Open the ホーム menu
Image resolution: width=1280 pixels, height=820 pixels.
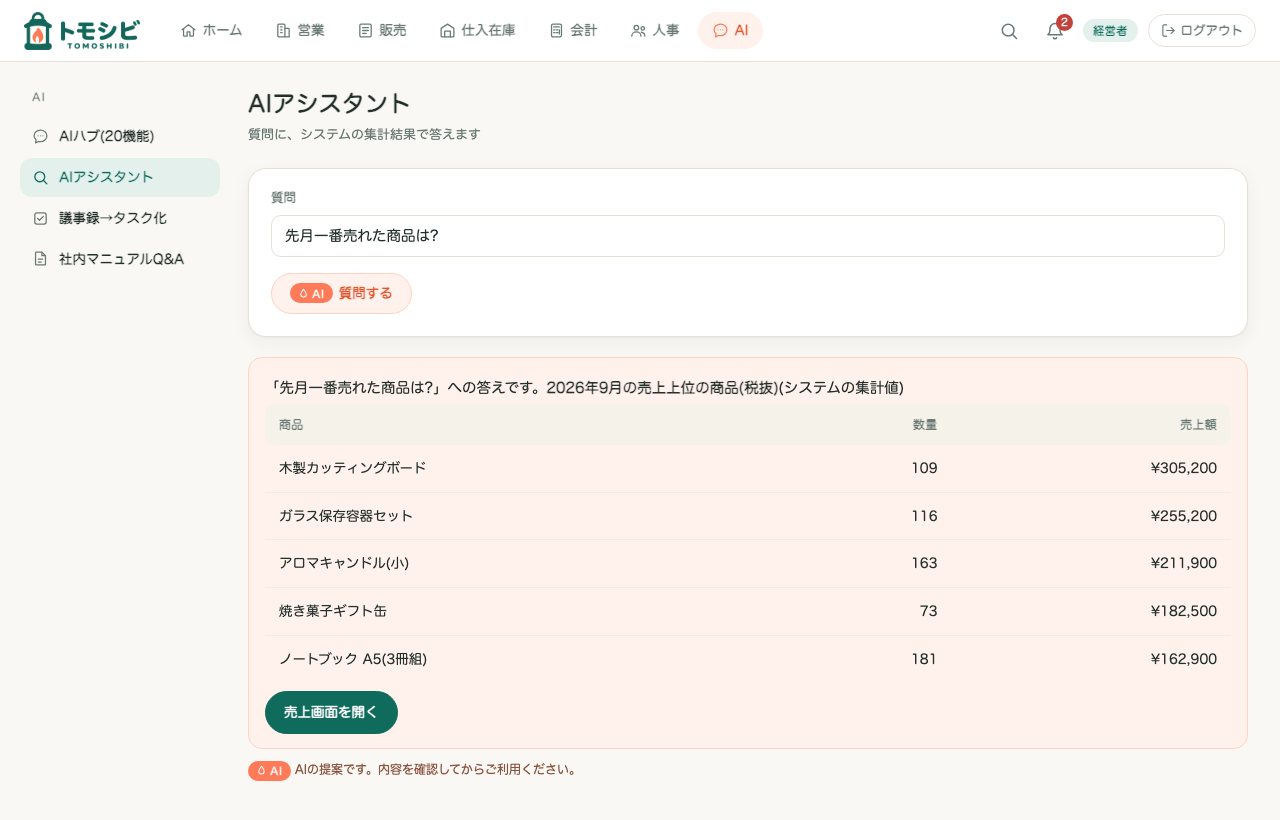point(212,31)
